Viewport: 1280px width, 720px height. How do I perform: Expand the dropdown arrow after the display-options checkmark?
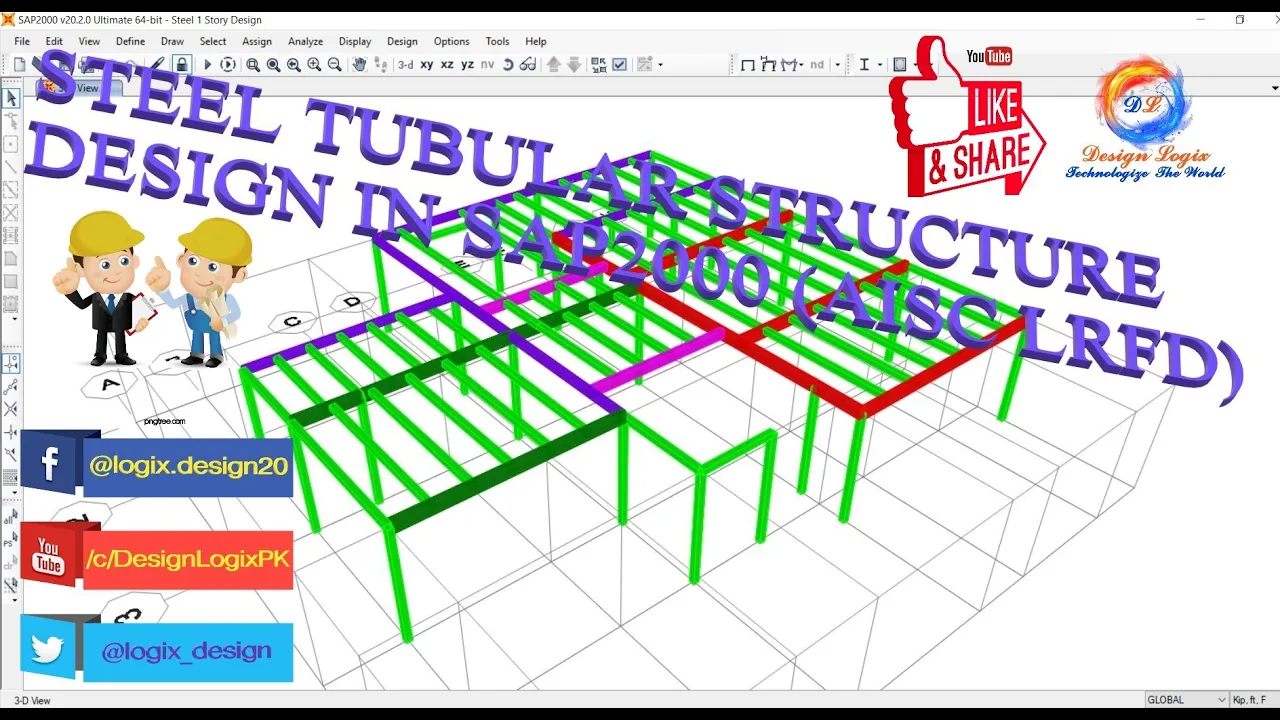coord(661,65)
